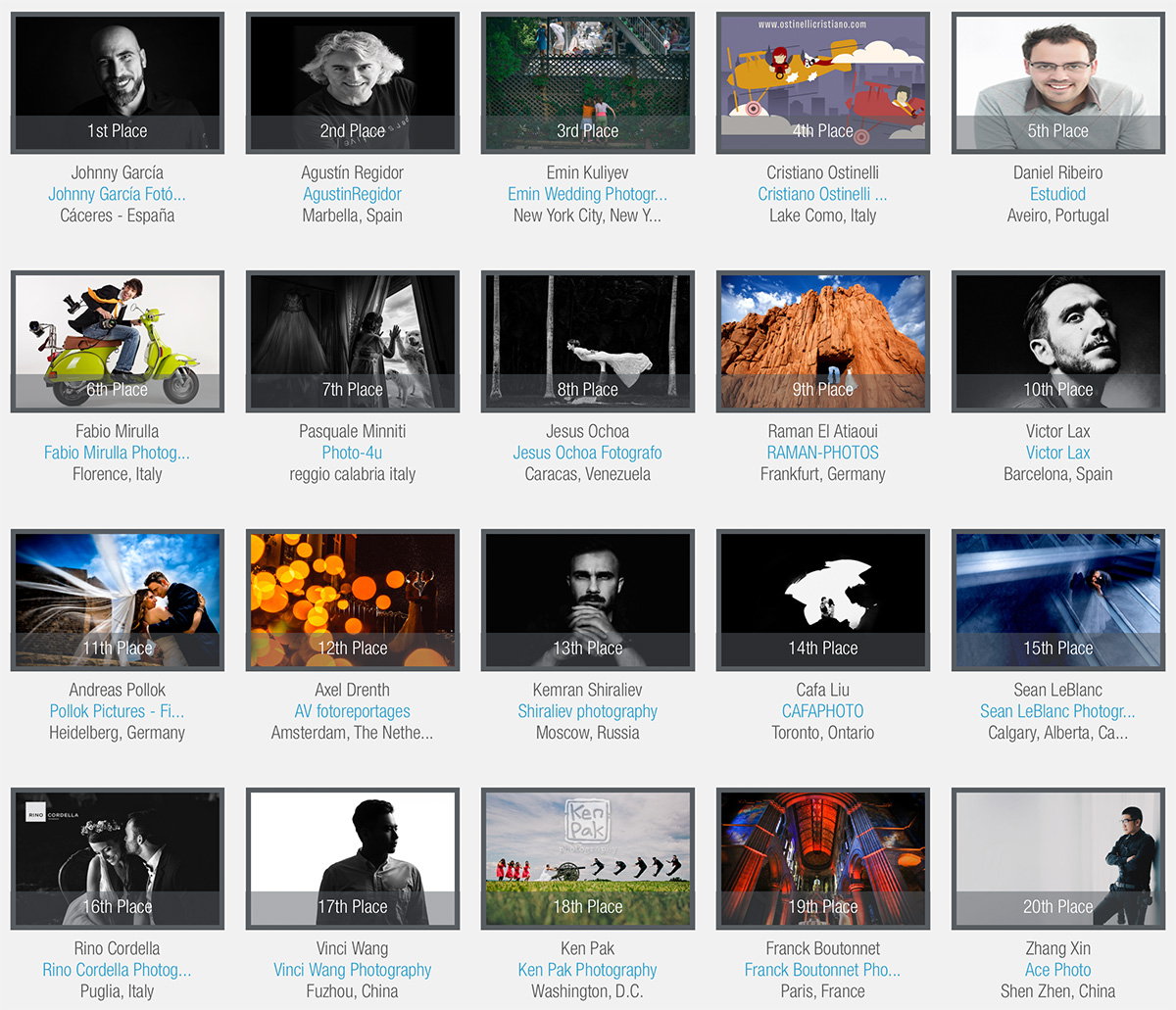Follow the Emin Wedding Photogr... link
Viewport: 1176px width, 1010px height.
(x=588, y=194)
